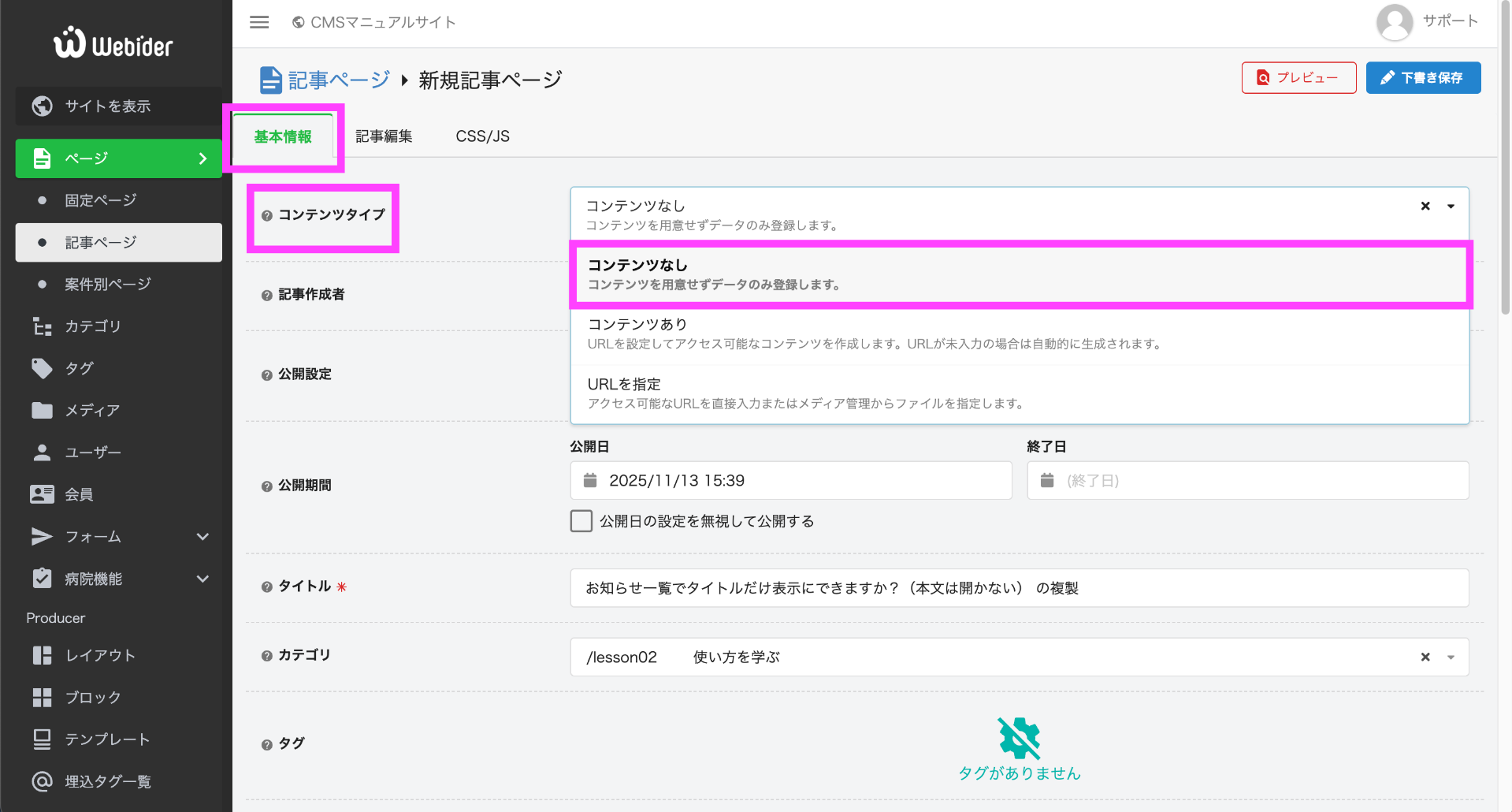Click the タイトル text input field

[1019, 588]
